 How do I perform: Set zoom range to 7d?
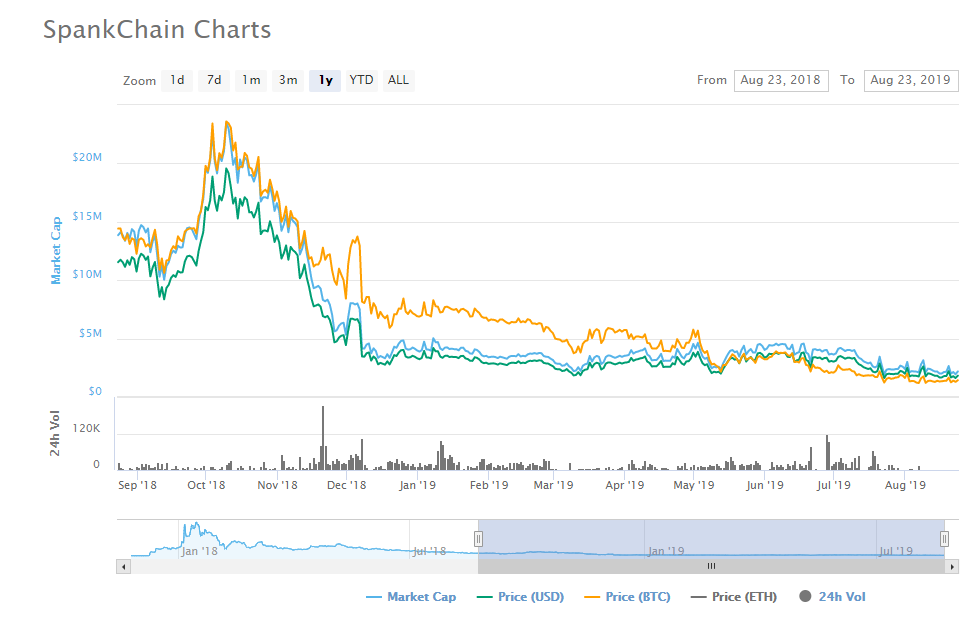click(214, 80)
